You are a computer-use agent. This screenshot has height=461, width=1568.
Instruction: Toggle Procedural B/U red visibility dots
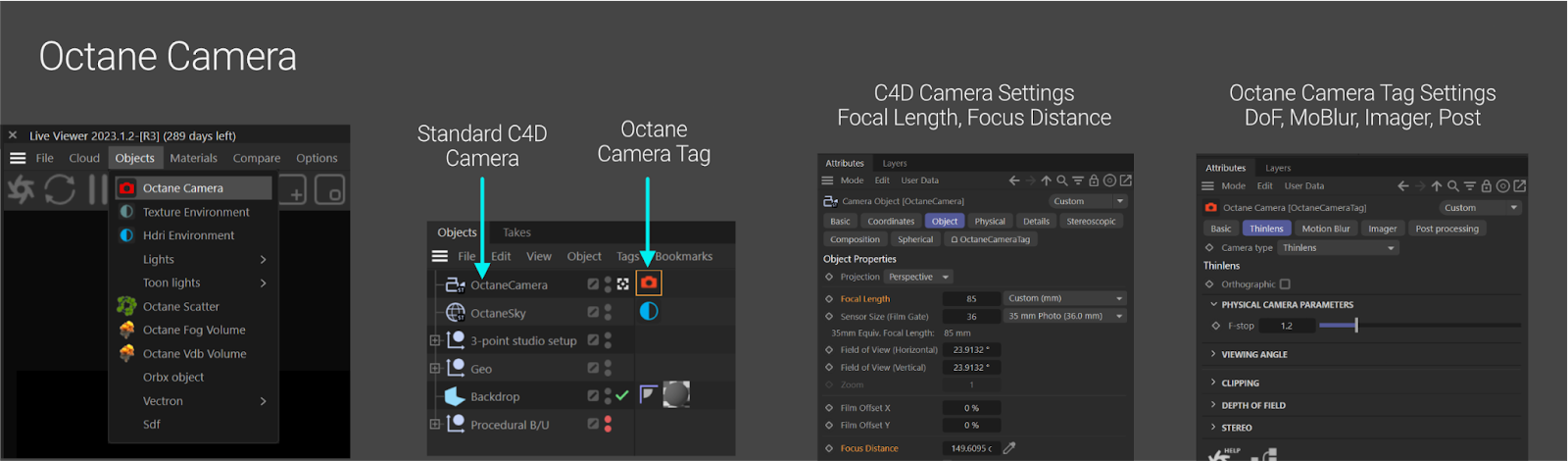[608, 425]
